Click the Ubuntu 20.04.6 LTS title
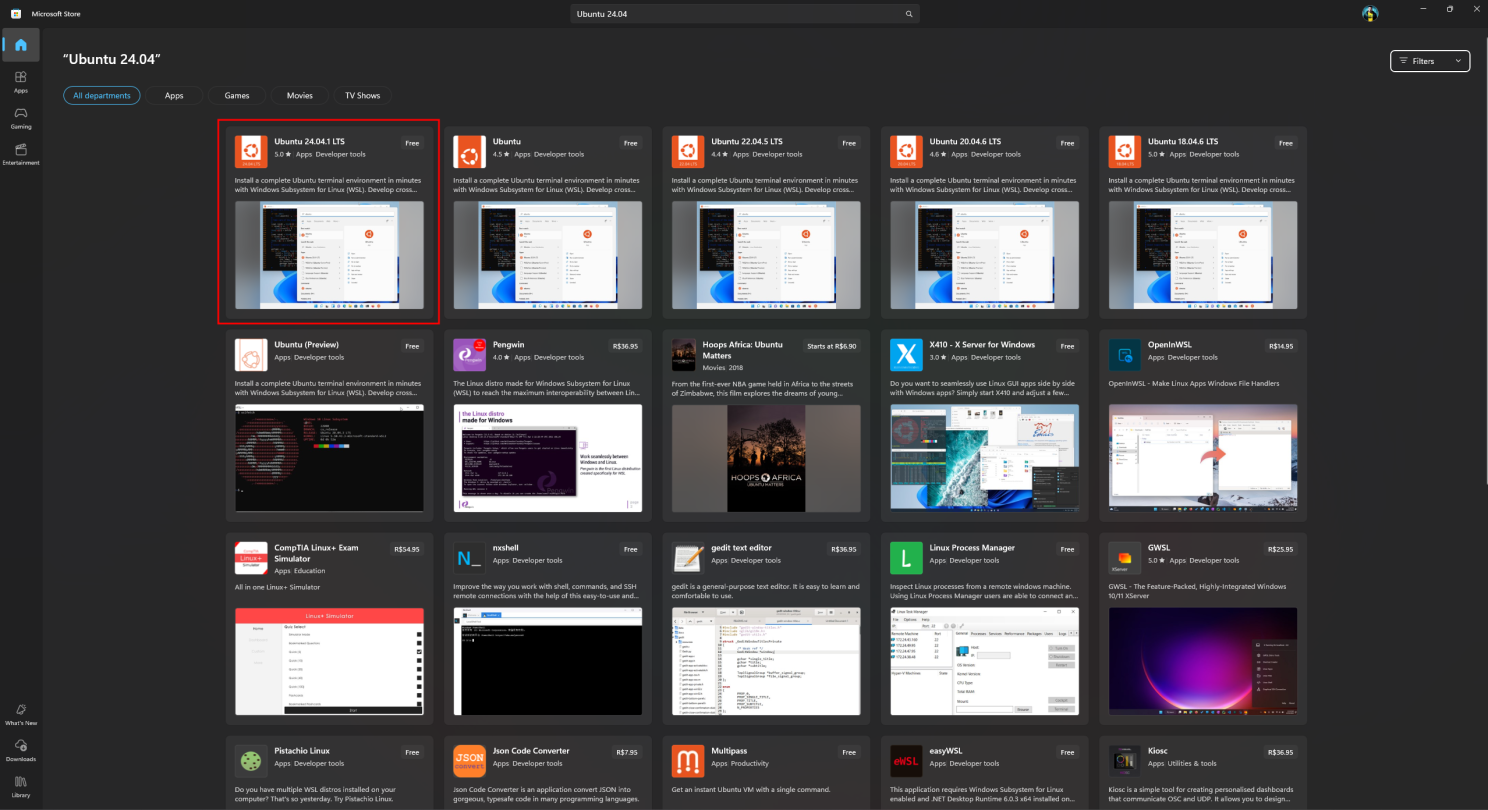 coord(965,142)
